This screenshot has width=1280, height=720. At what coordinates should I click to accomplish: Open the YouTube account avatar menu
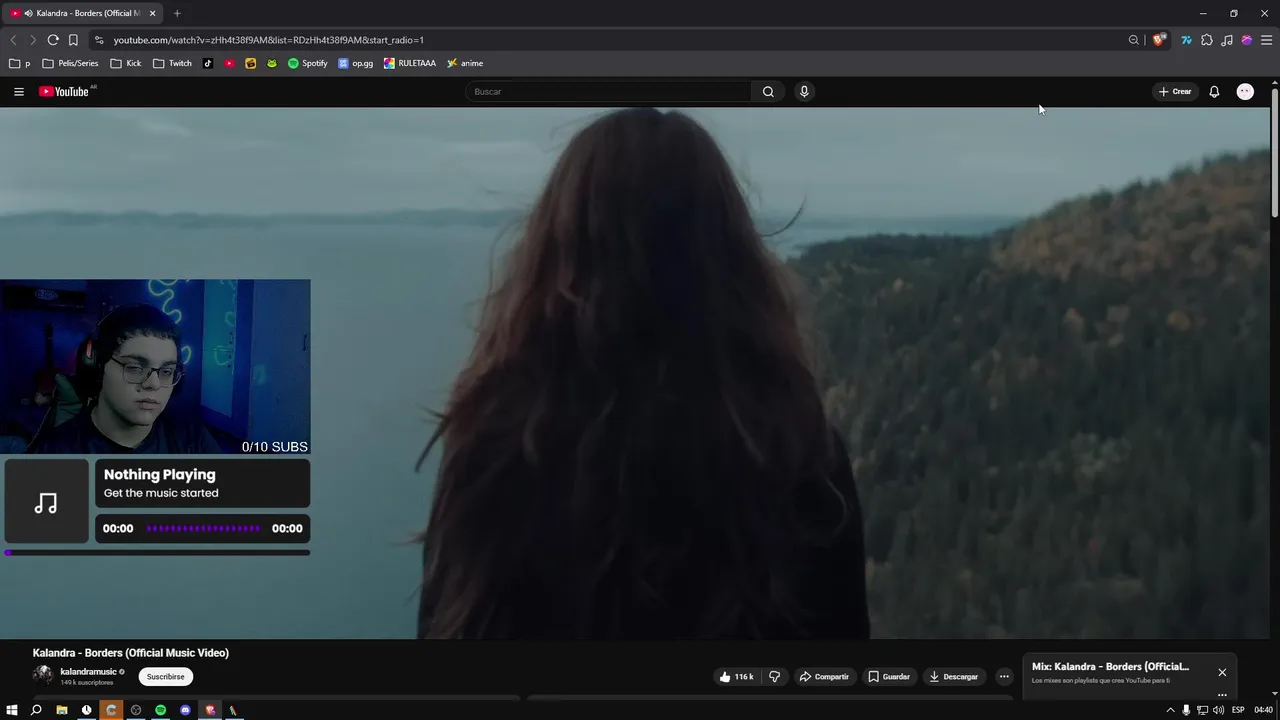(1245, 91)
